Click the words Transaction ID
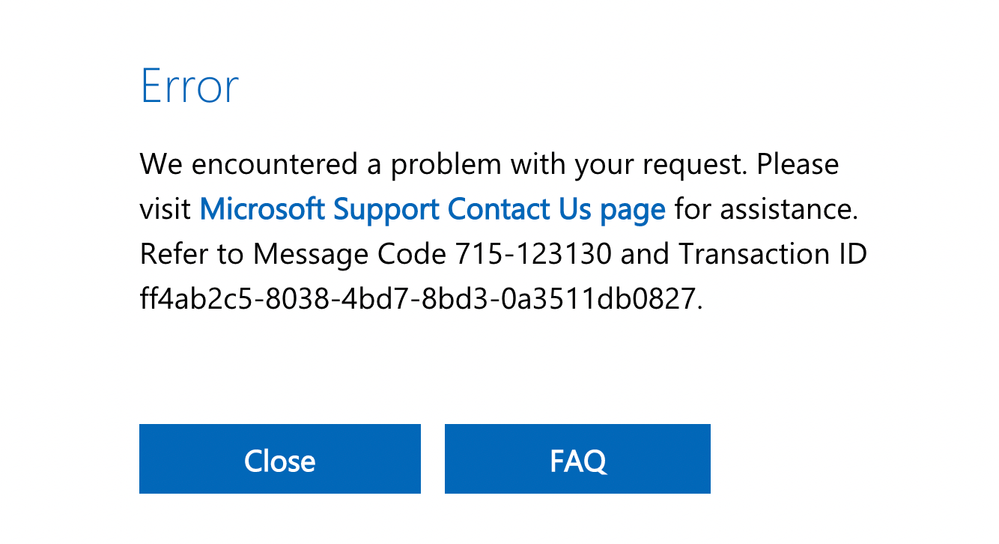The image size is (999, 544). coord(772,254)
